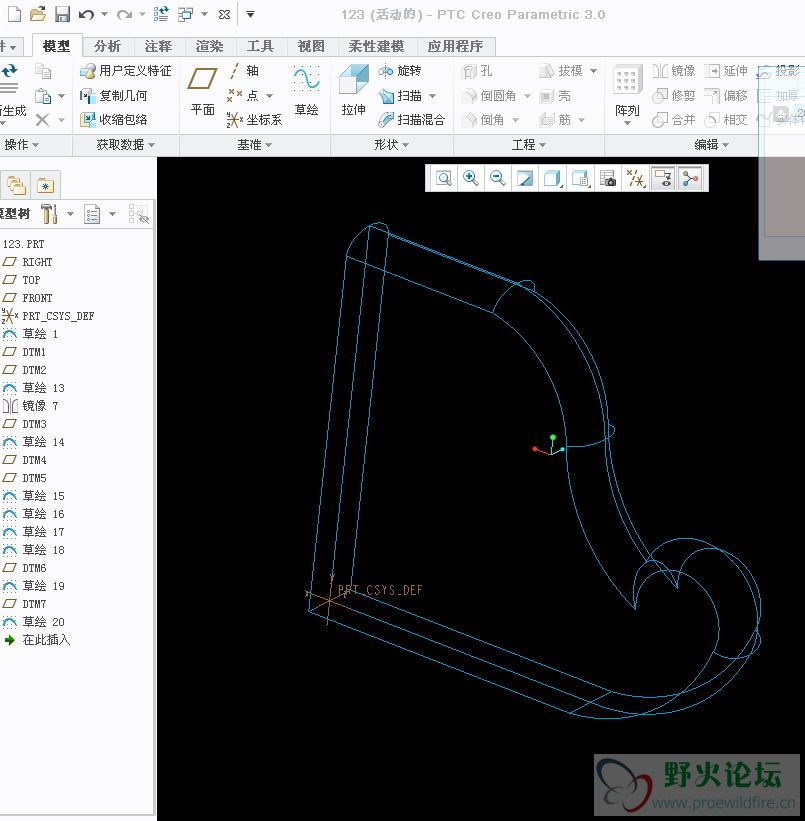The width and height of the screenshot is (805, 821).
Task: Expand the Datum (基准) group
Action: tap(255, 145)
